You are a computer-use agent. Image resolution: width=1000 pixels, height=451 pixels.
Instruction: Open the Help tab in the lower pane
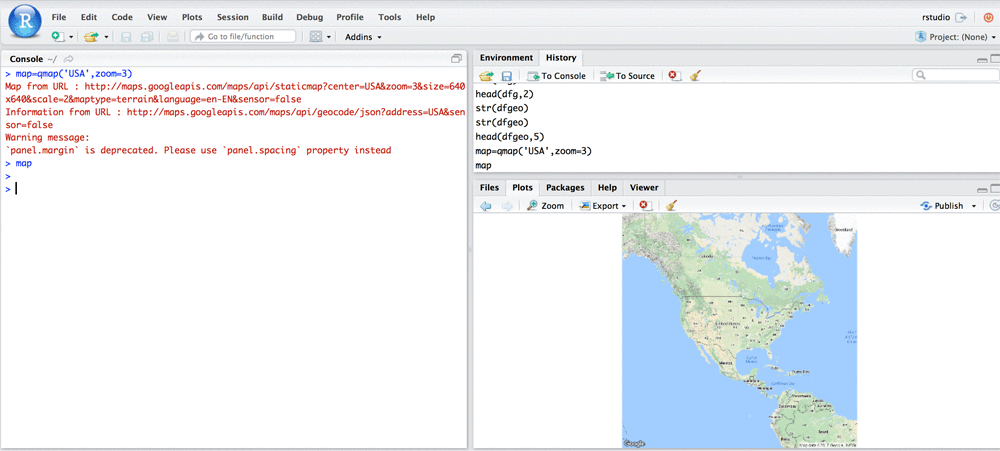607,188
